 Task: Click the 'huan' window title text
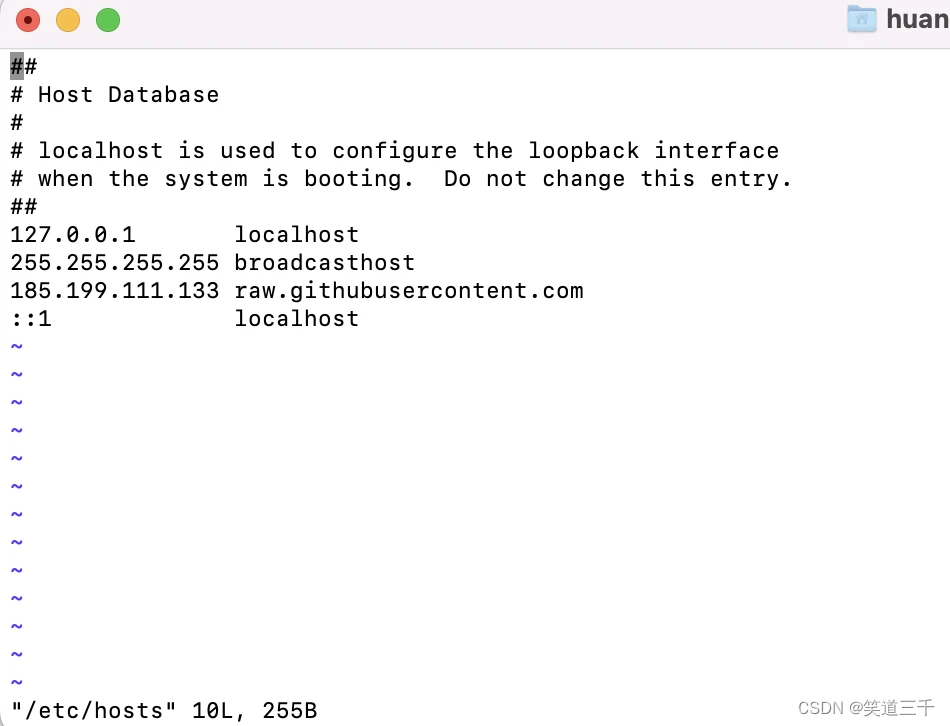click(917, 19)
